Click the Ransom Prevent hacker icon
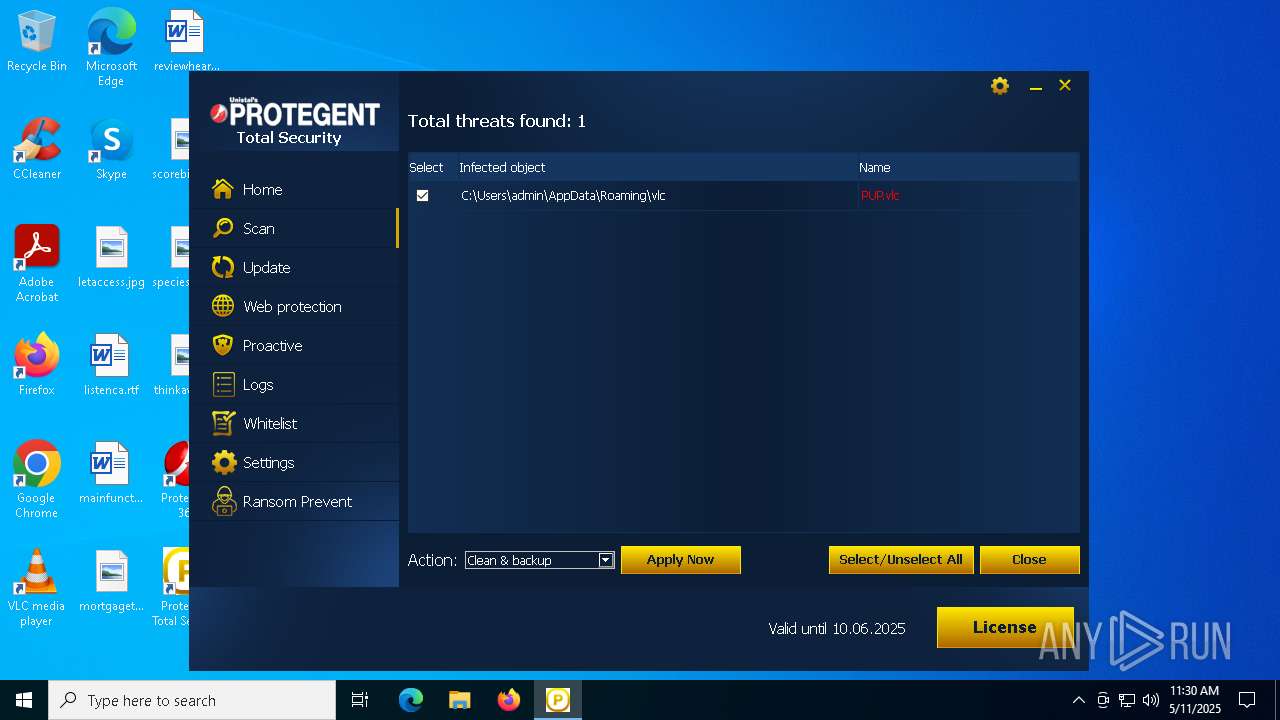Image resolution: width=1280 pixels, height=720 pixels. coord(224,501)
